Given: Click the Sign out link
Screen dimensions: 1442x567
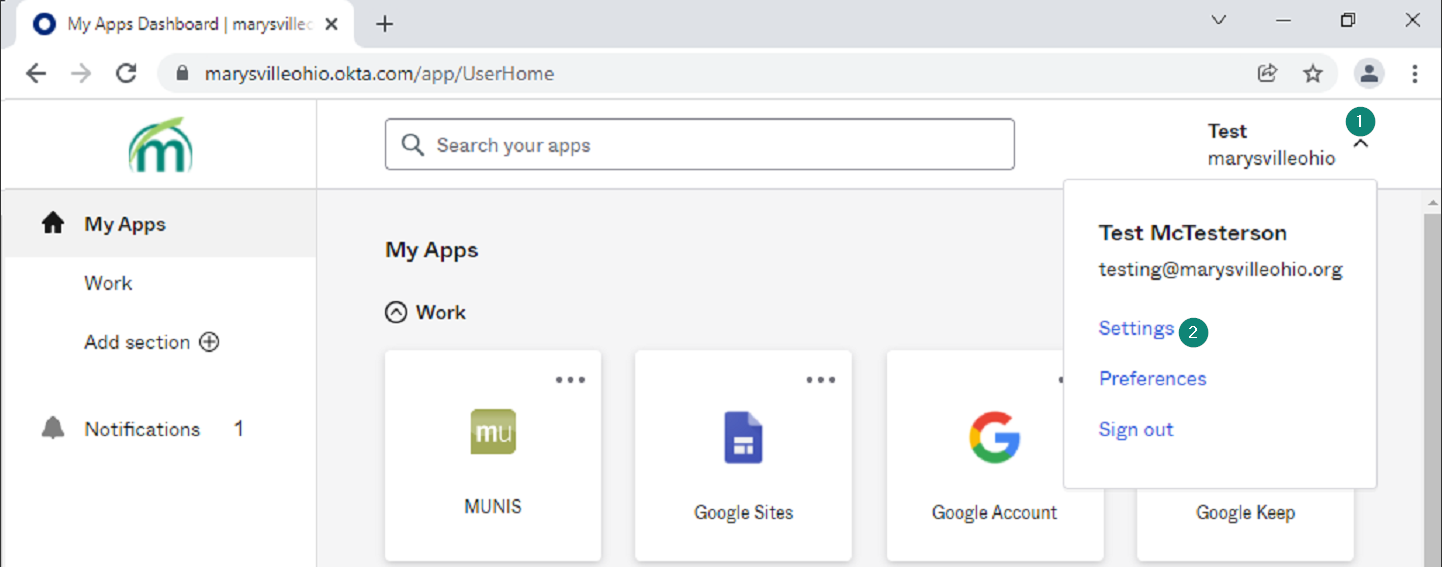Looking at the screenshot, I should pos(1136,429).
